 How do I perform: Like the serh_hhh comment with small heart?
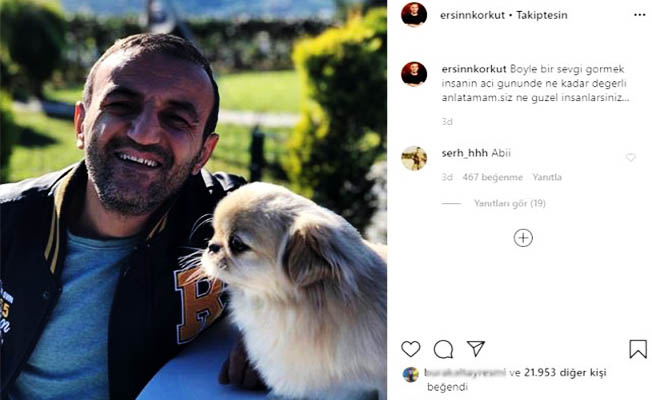(x=630, y=157)
